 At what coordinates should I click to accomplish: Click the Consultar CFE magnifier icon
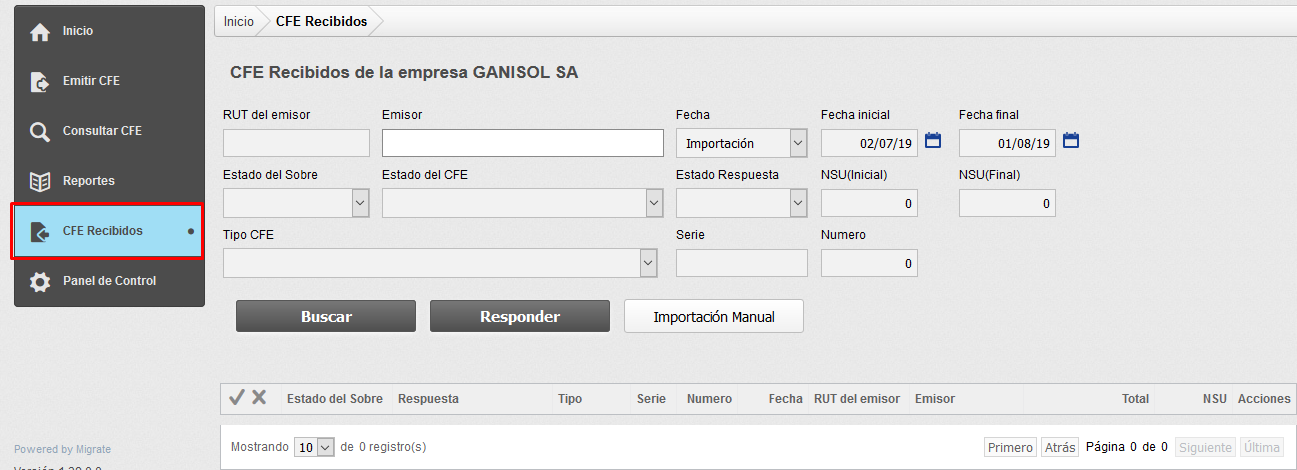click(40, 131)
